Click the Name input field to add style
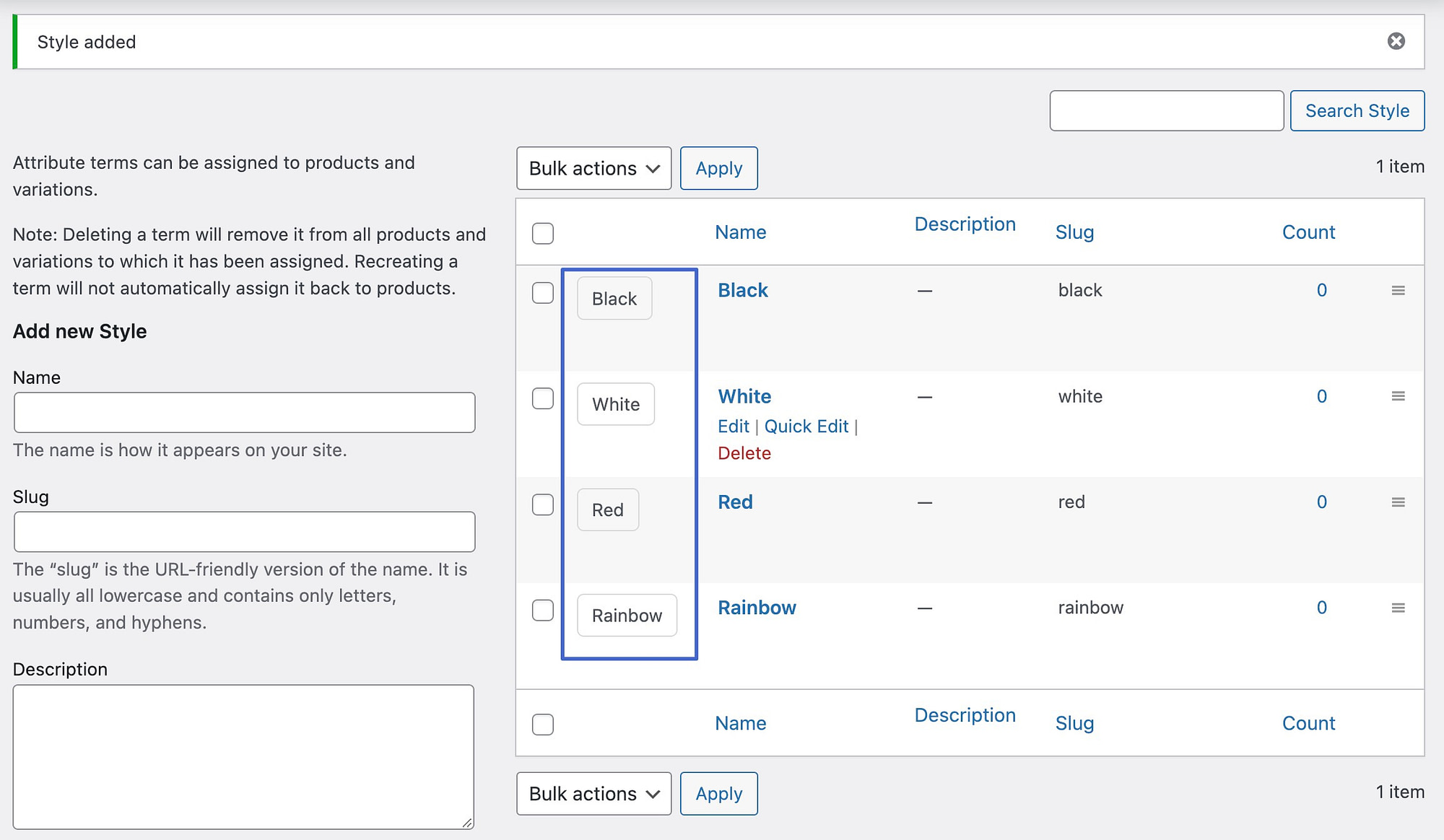The width and height of the screenshot is (1444, 840). point(243,413)
